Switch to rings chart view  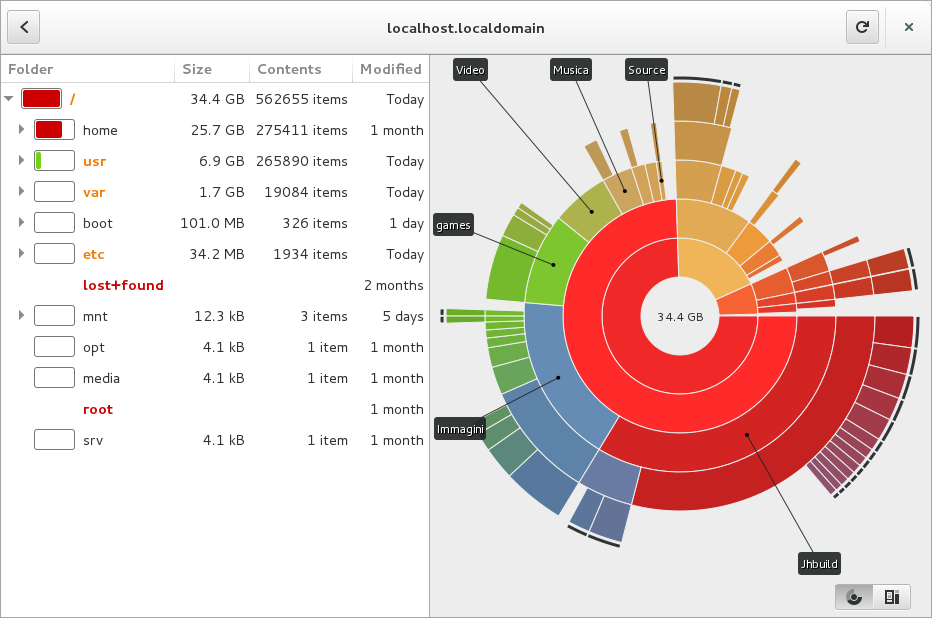coord(853,597)
